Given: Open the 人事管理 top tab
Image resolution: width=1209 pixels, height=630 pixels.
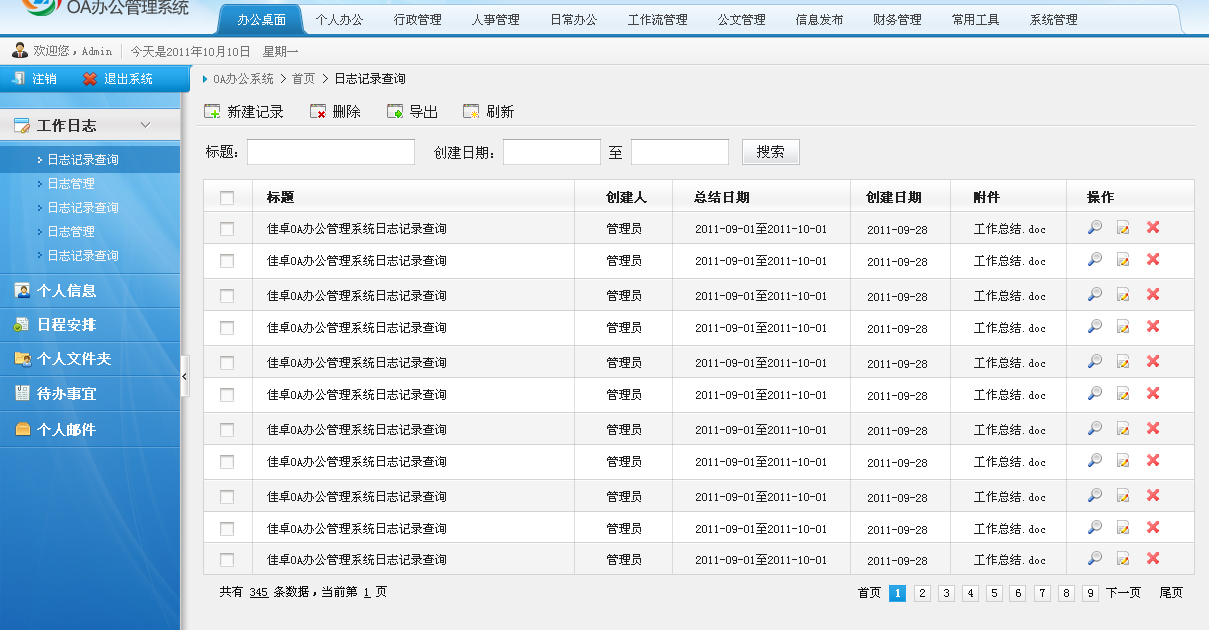Looking at the screenshot, I should click(x=496, y=19).
